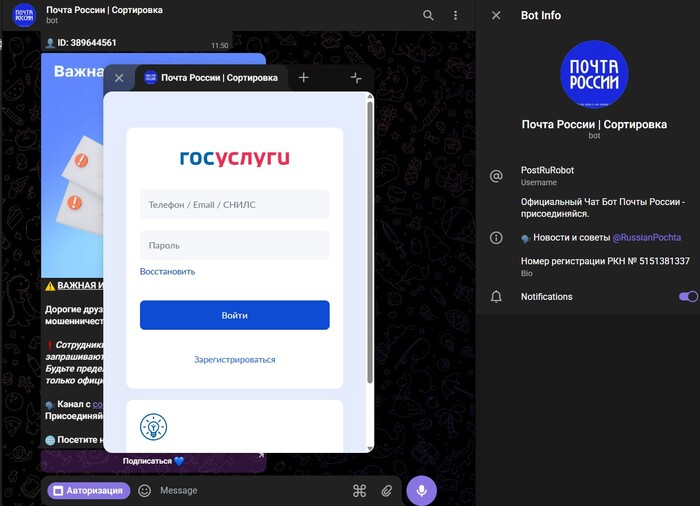The width and height of the screenshot is (700, 506).
Task: Close the Bot Info panel
Action: 496,15
